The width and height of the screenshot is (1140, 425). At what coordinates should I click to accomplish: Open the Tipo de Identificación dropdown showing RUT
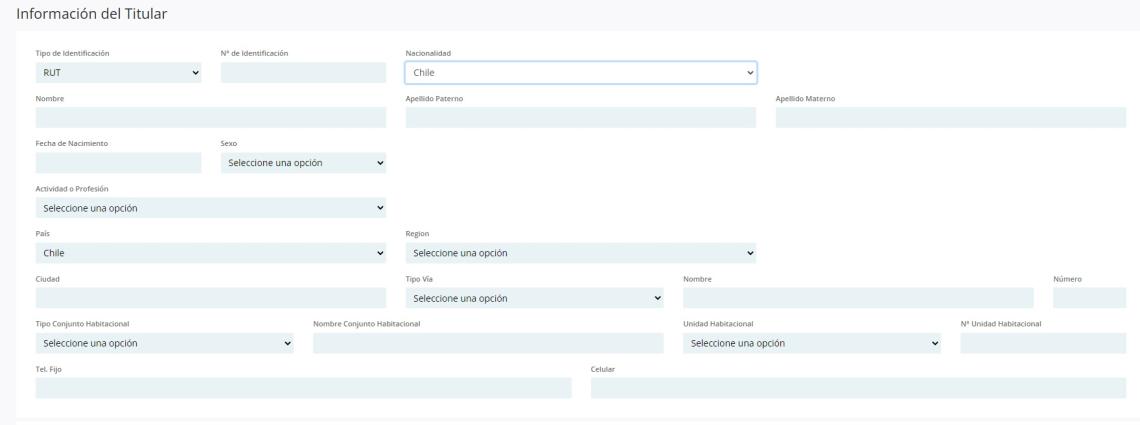pos(118,73)
